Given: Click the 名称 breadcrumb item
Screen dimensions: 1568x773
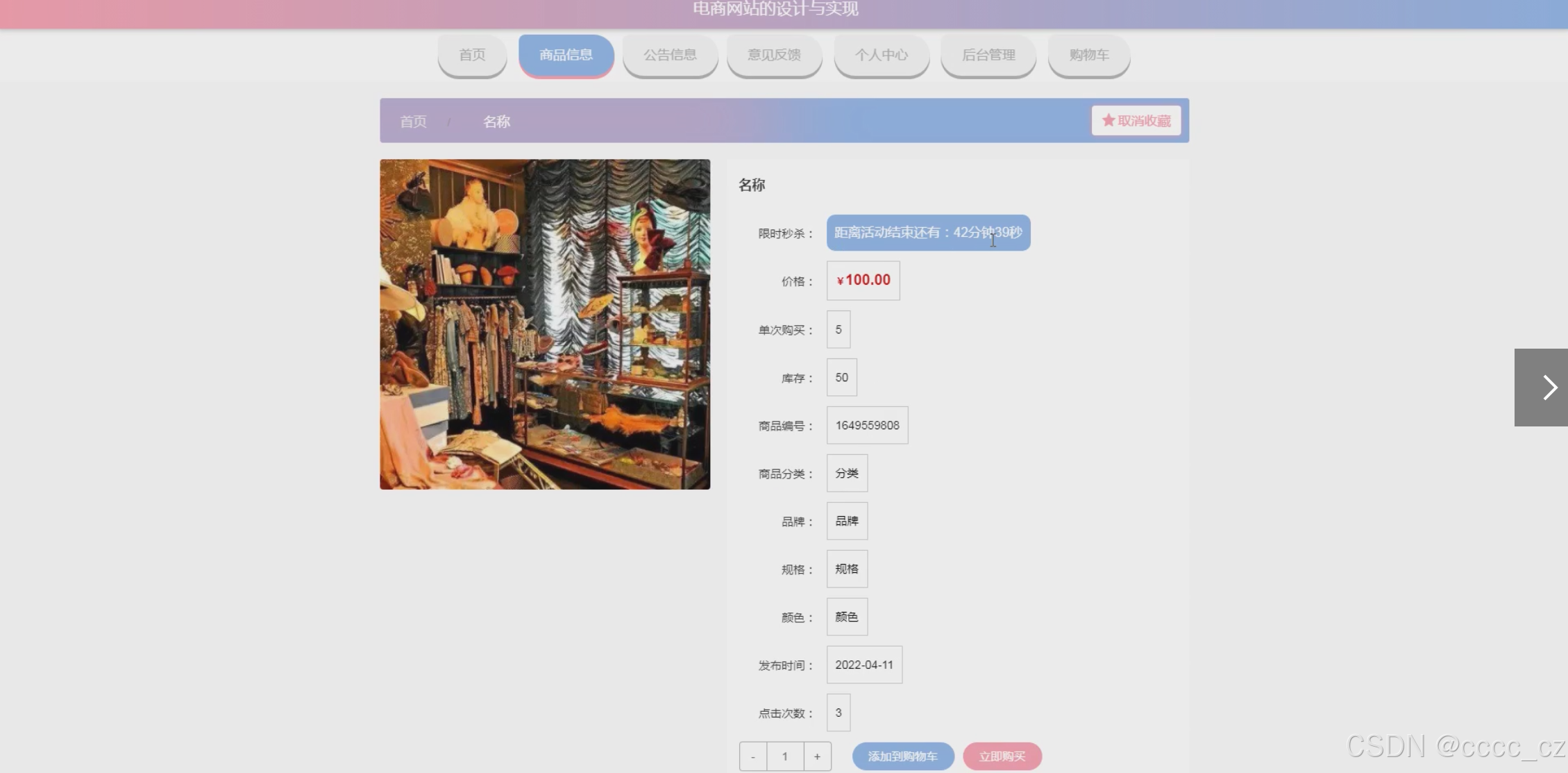Looking at the screenshot, I should (x=496, y=122).
